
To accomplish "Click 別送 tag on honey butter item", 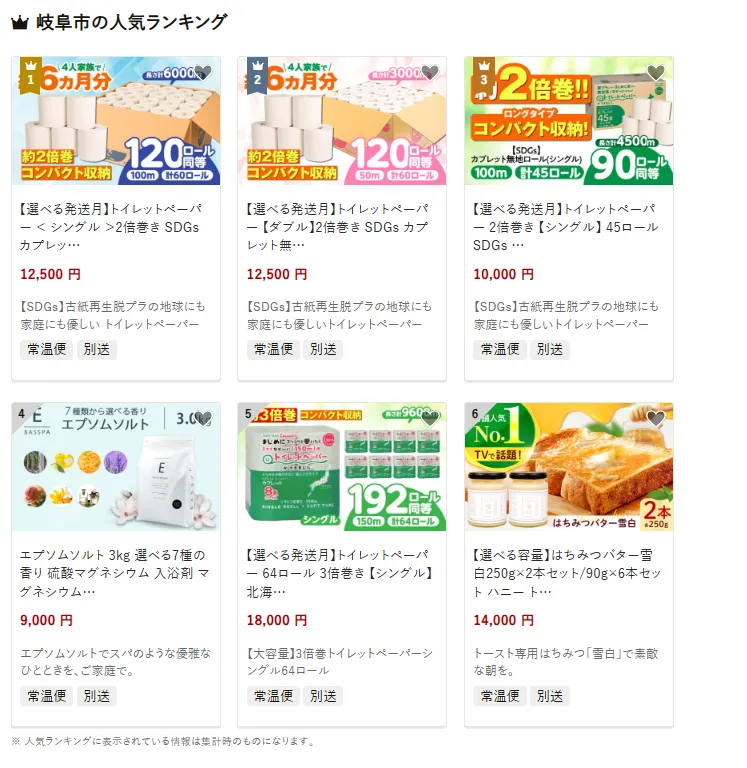I will [550, 696].
